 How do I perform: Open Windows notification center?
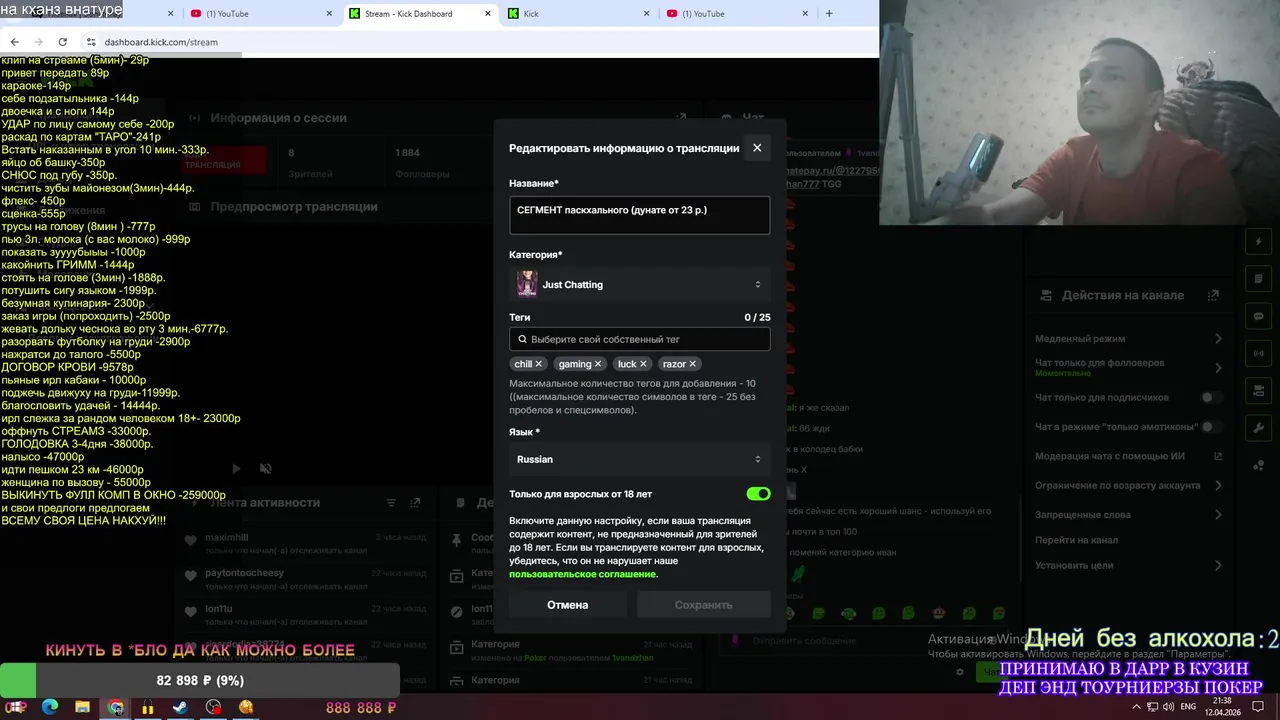tap(1260, 707)
